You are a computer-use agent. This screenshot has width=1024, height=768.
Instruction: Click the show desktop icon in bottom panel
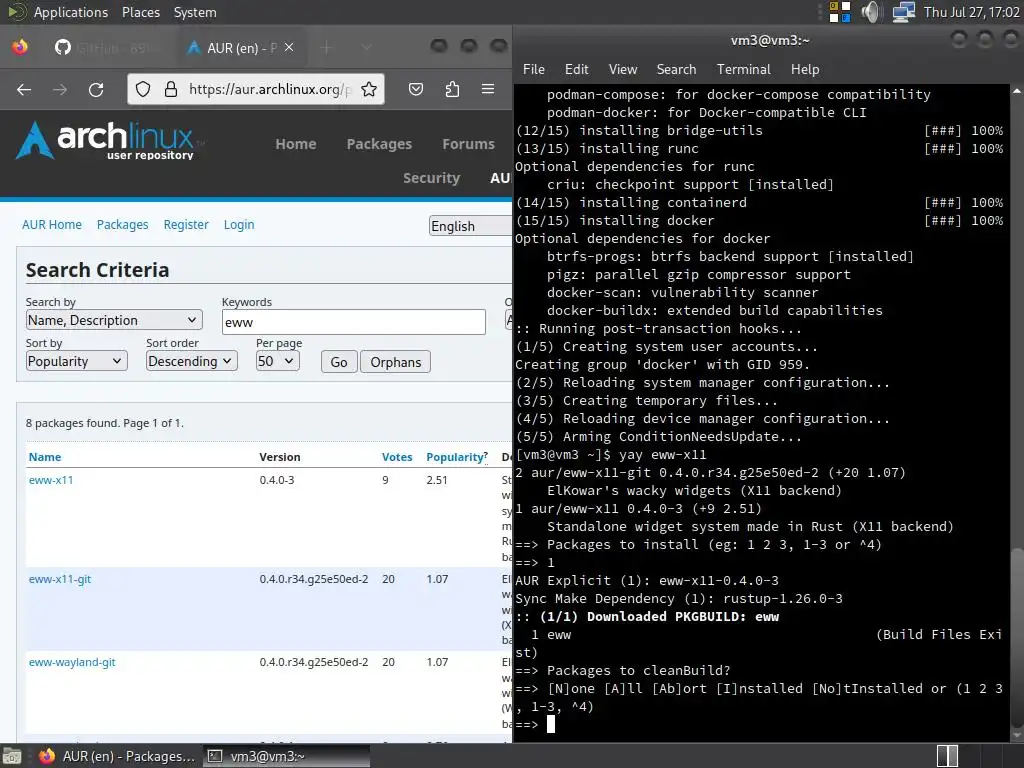tap(12, 756)
